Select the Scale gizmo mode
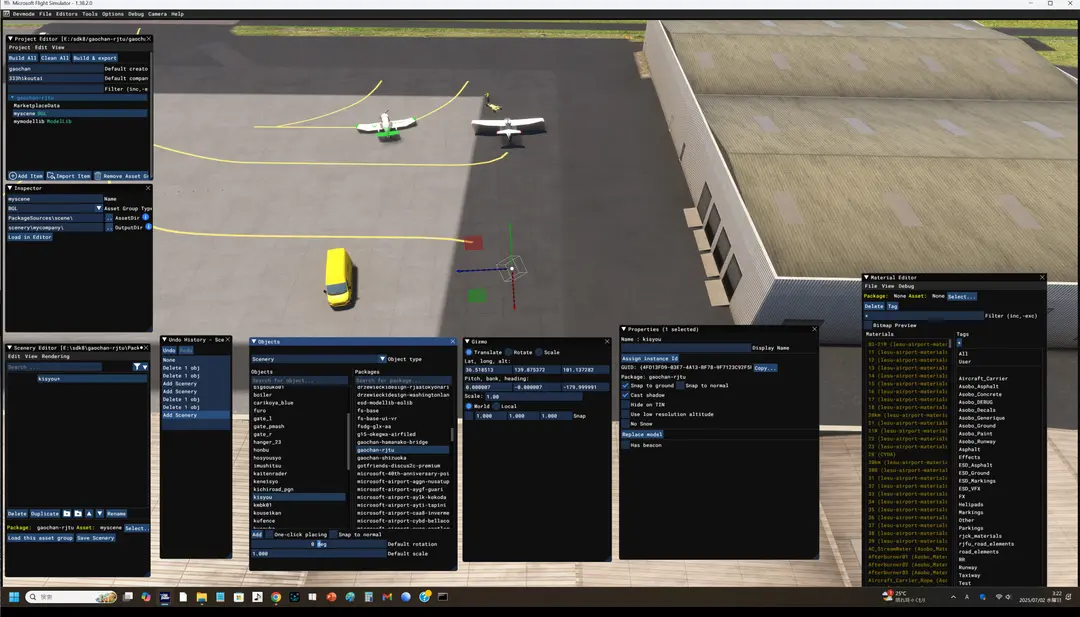1080x617 pixels. pyautogui.click(x=539, y=352)
